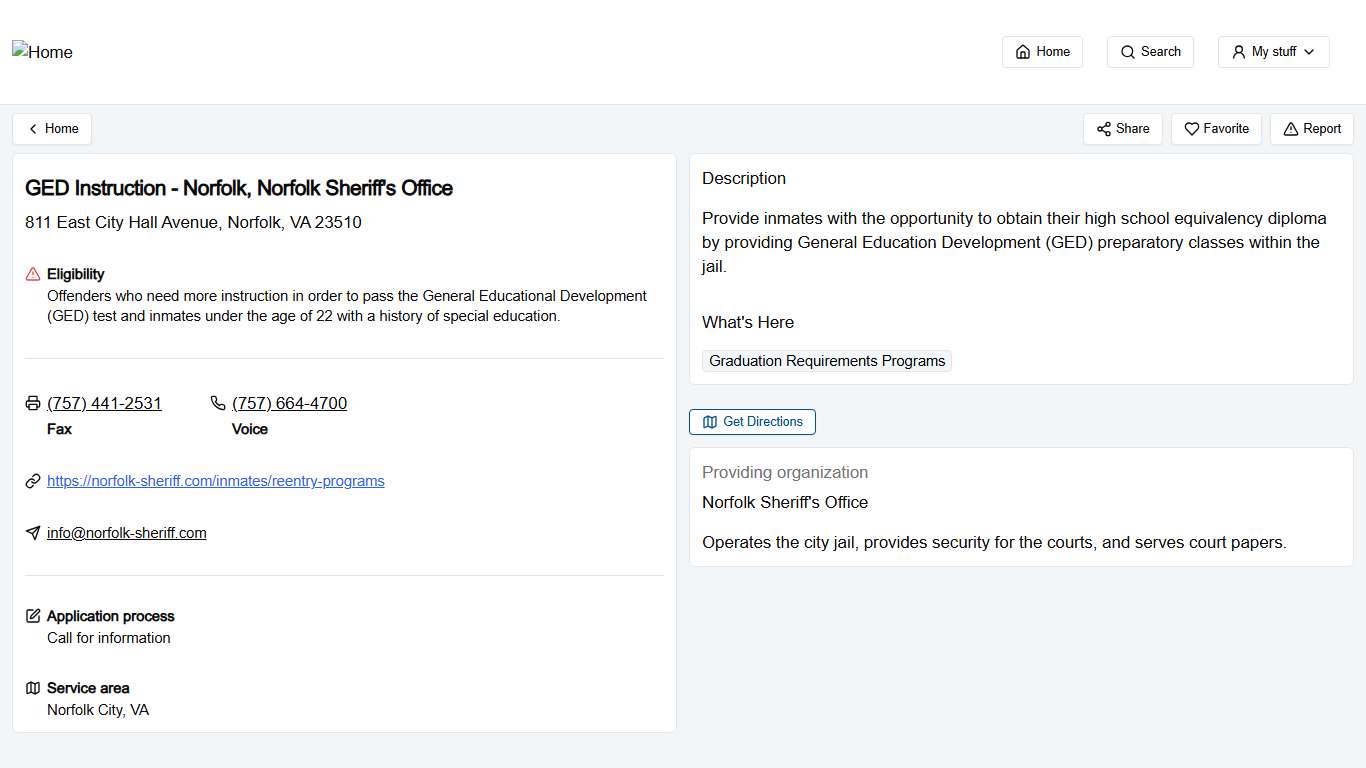Click the warning triangle next to Eligibility

point(31,273)
